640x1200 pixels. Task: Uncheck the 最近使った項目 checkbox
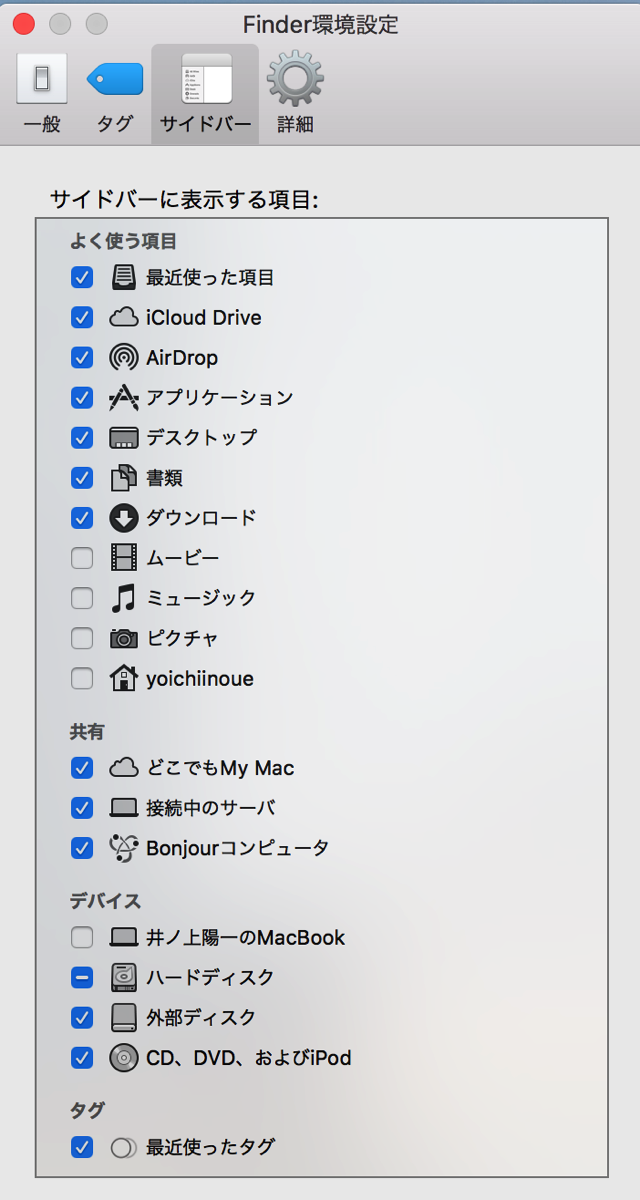(x=82, y=277)
